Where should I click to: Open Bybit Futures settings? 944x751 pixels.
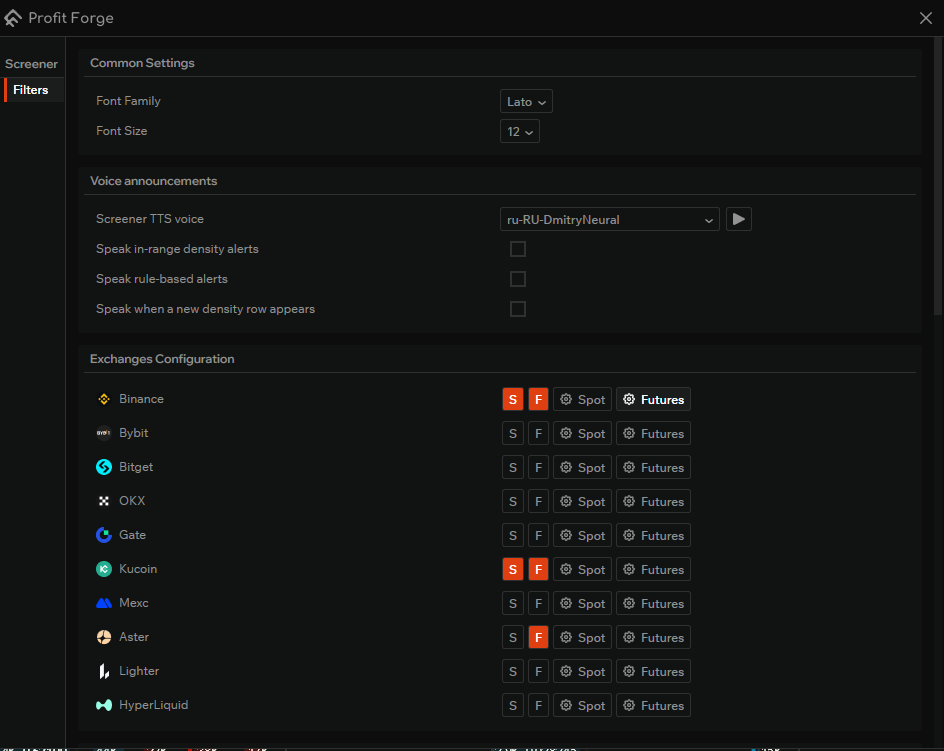click(653, 434)
